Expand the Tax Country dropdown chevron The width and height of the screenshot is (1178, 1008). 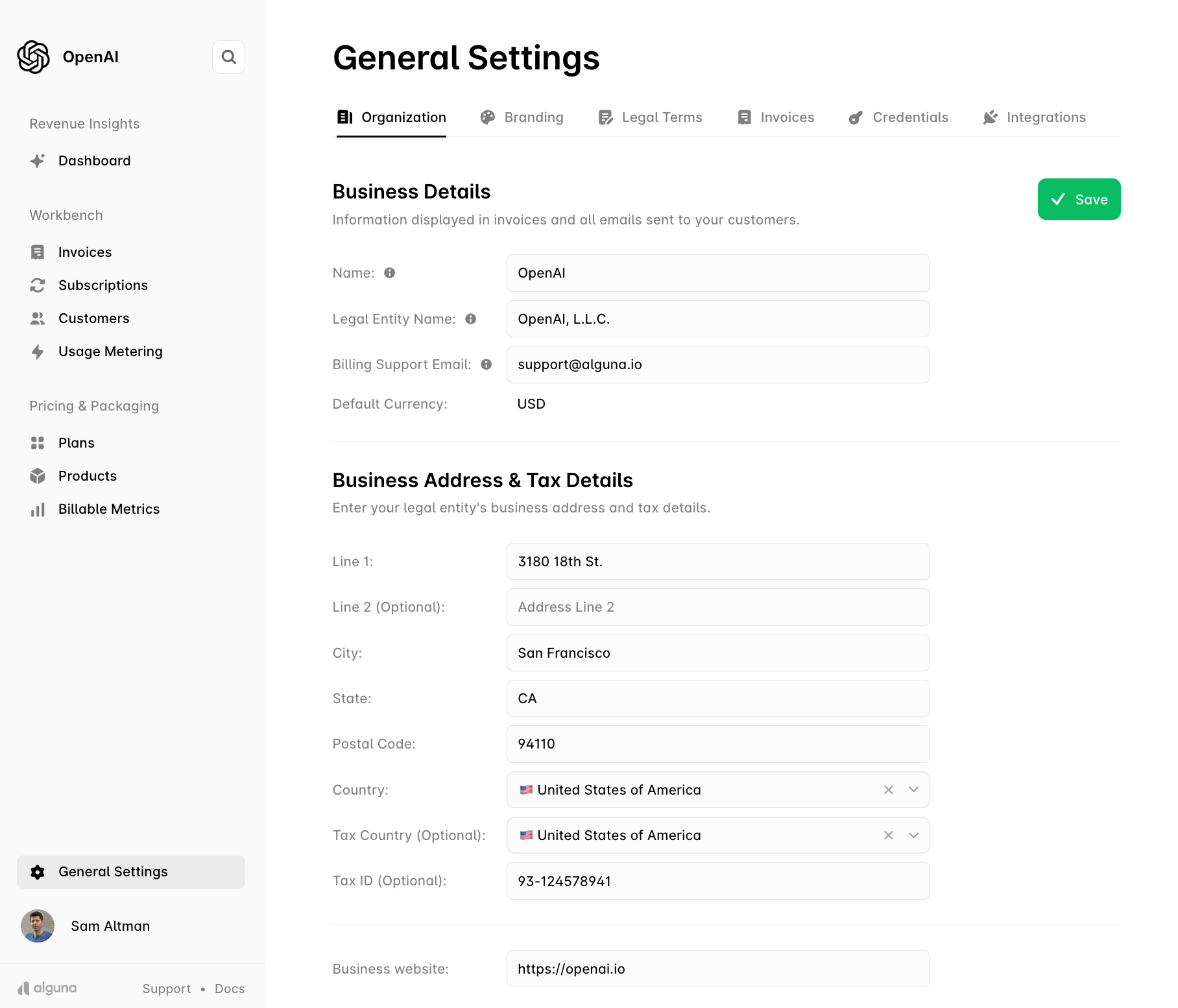[x=914, y=835]
